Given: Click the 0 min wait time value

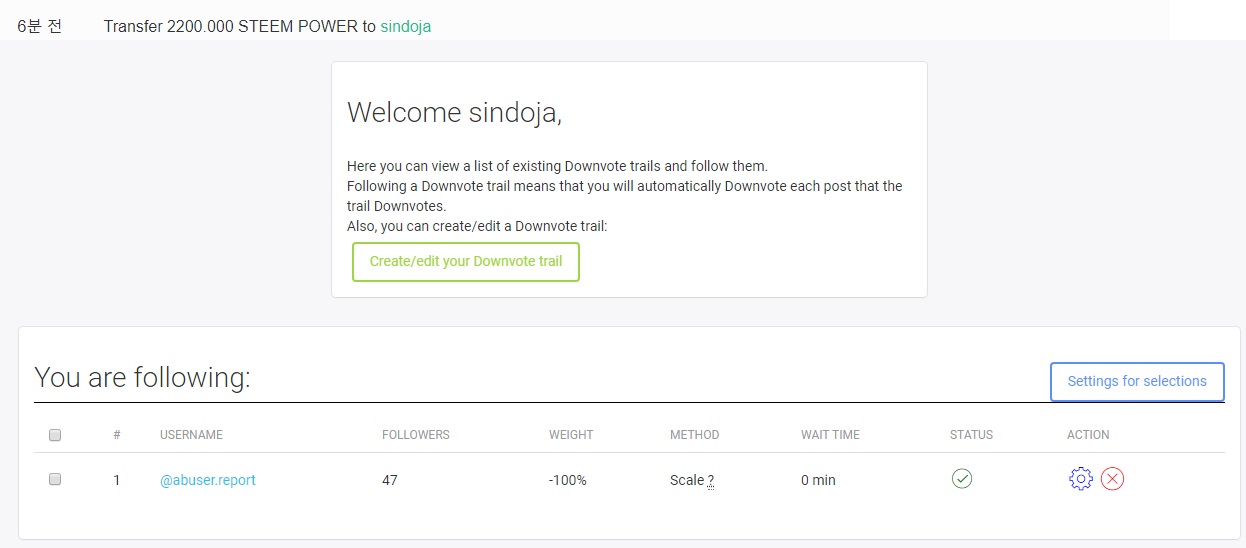Looking at the screenshot, I should (x=818, y=480).
